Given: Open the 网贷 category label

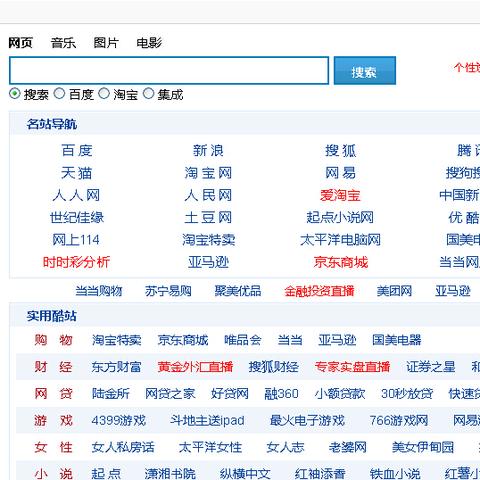Looking at the screenshot, I should click(x=53, y=394).
